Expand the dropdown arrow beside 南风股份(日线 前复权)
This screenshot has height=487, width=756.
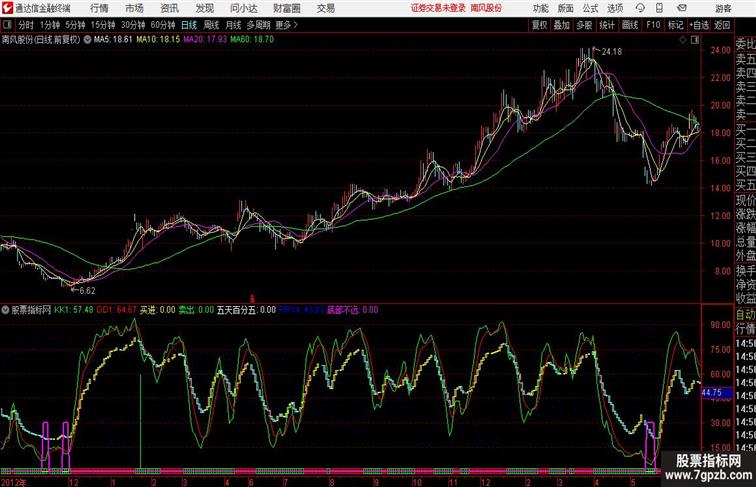[87, 40]
